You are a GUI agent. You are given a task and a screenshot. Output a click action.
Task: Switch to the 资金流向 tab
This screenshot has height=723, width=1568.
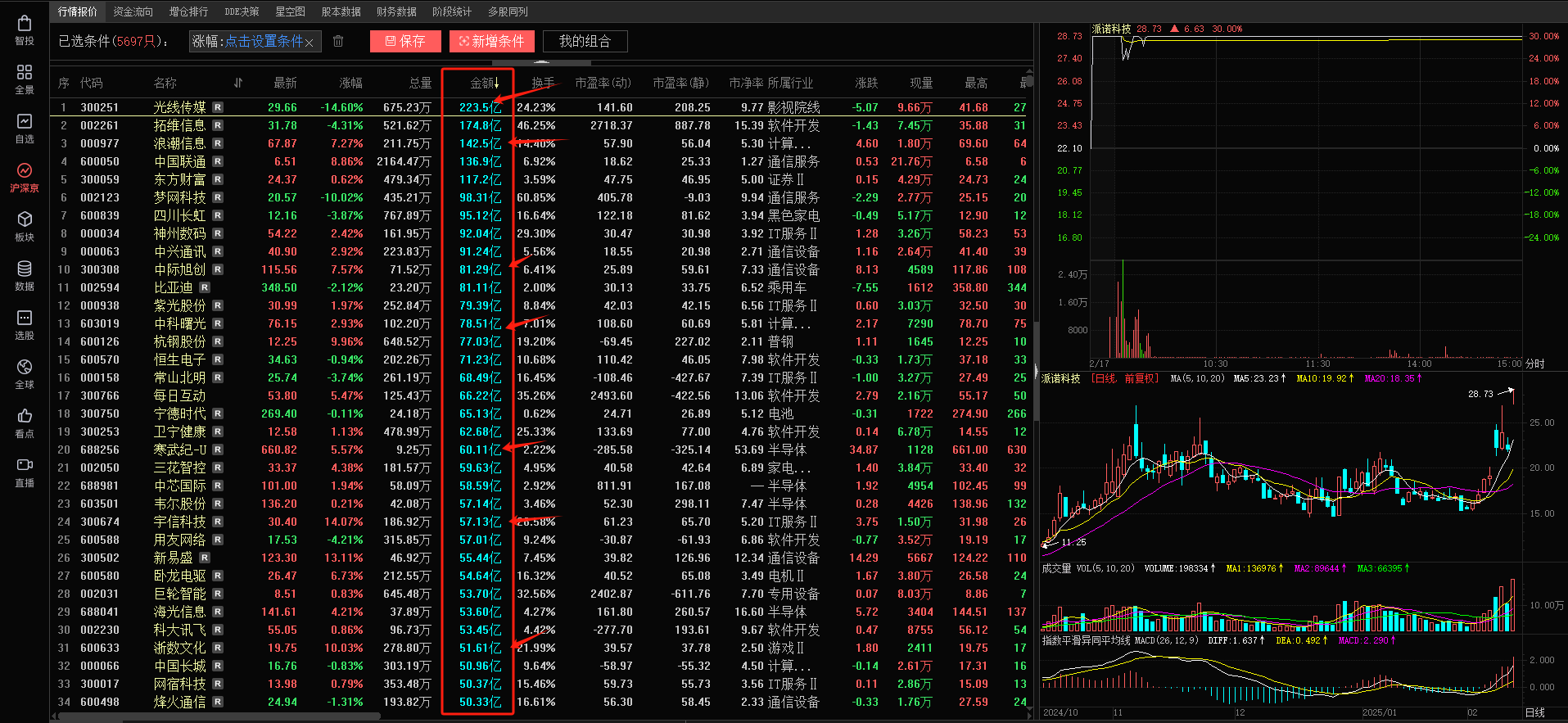click(133, 11)
